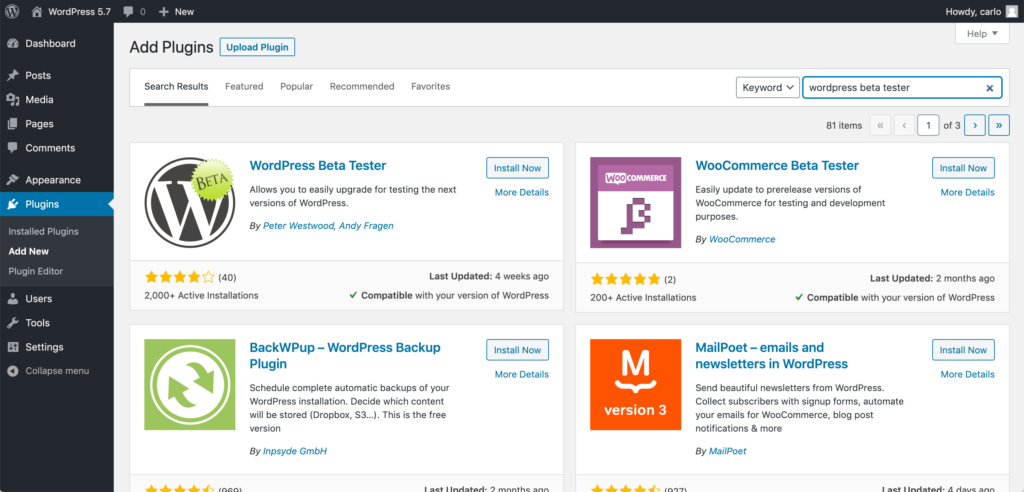
Task: Open the comments bubble in admin bar
Action: (129, 12)
